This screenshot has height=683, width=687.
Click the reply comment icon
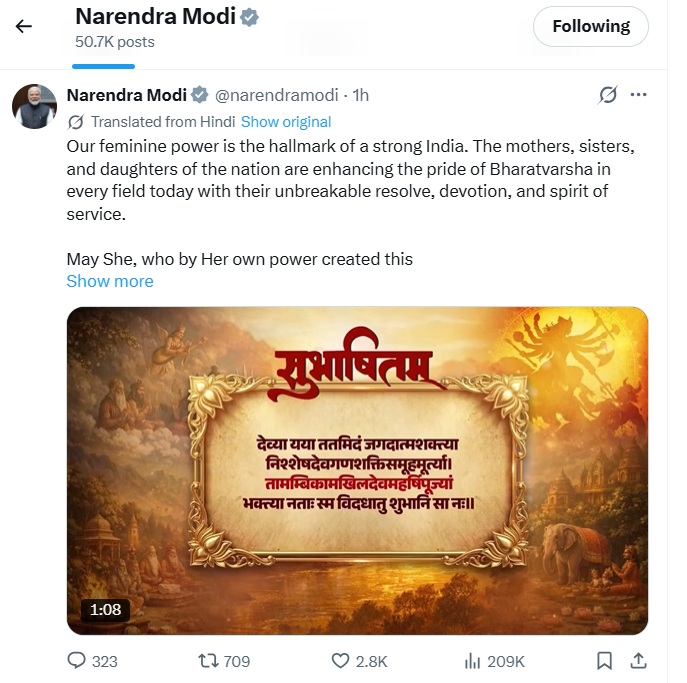click(77, 661)
